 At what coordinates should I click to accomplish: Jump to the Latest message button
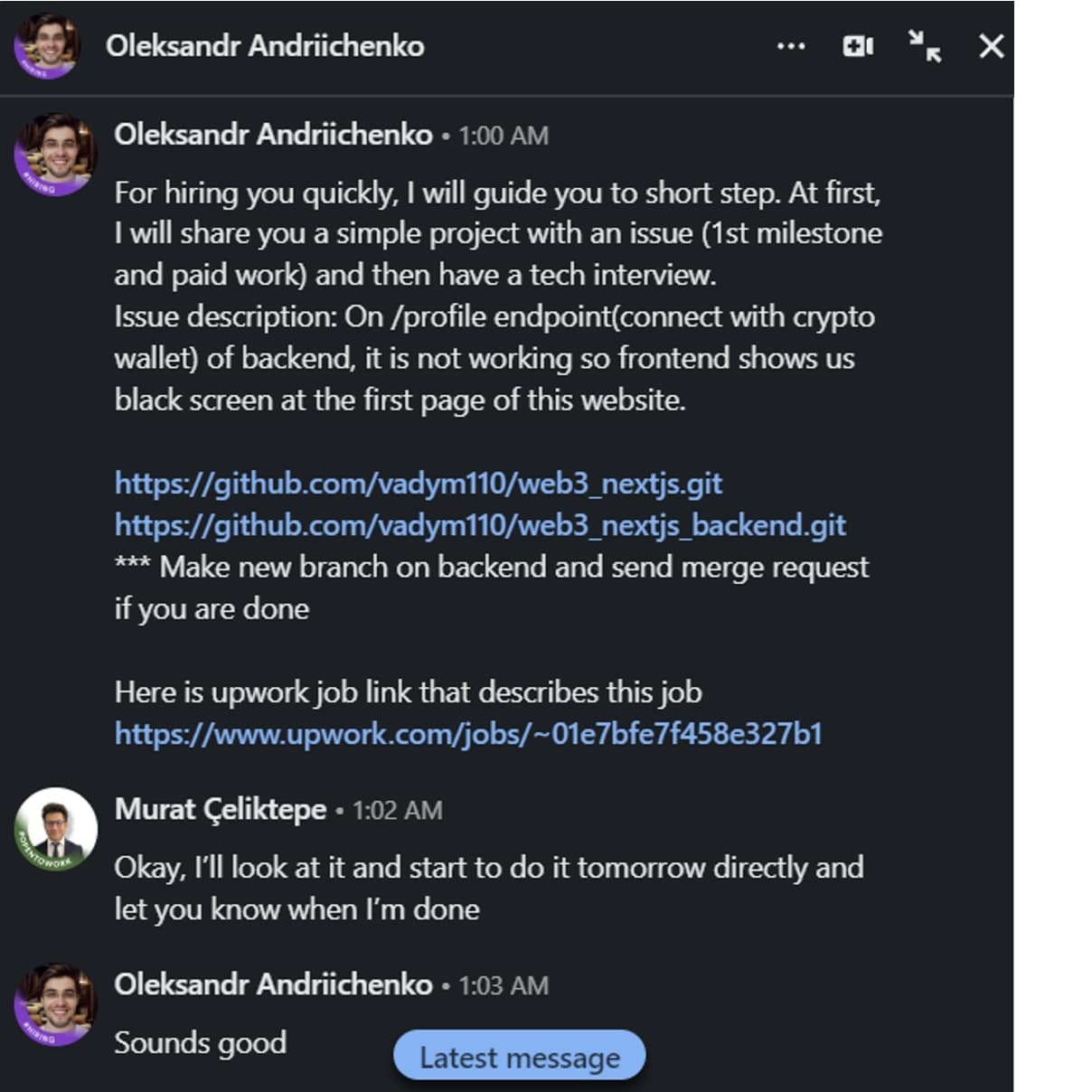click(520, 1057)
